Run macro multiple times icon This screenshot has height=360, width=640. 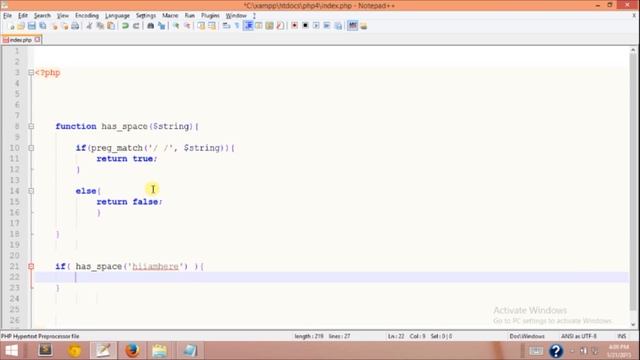click(327, 26)
